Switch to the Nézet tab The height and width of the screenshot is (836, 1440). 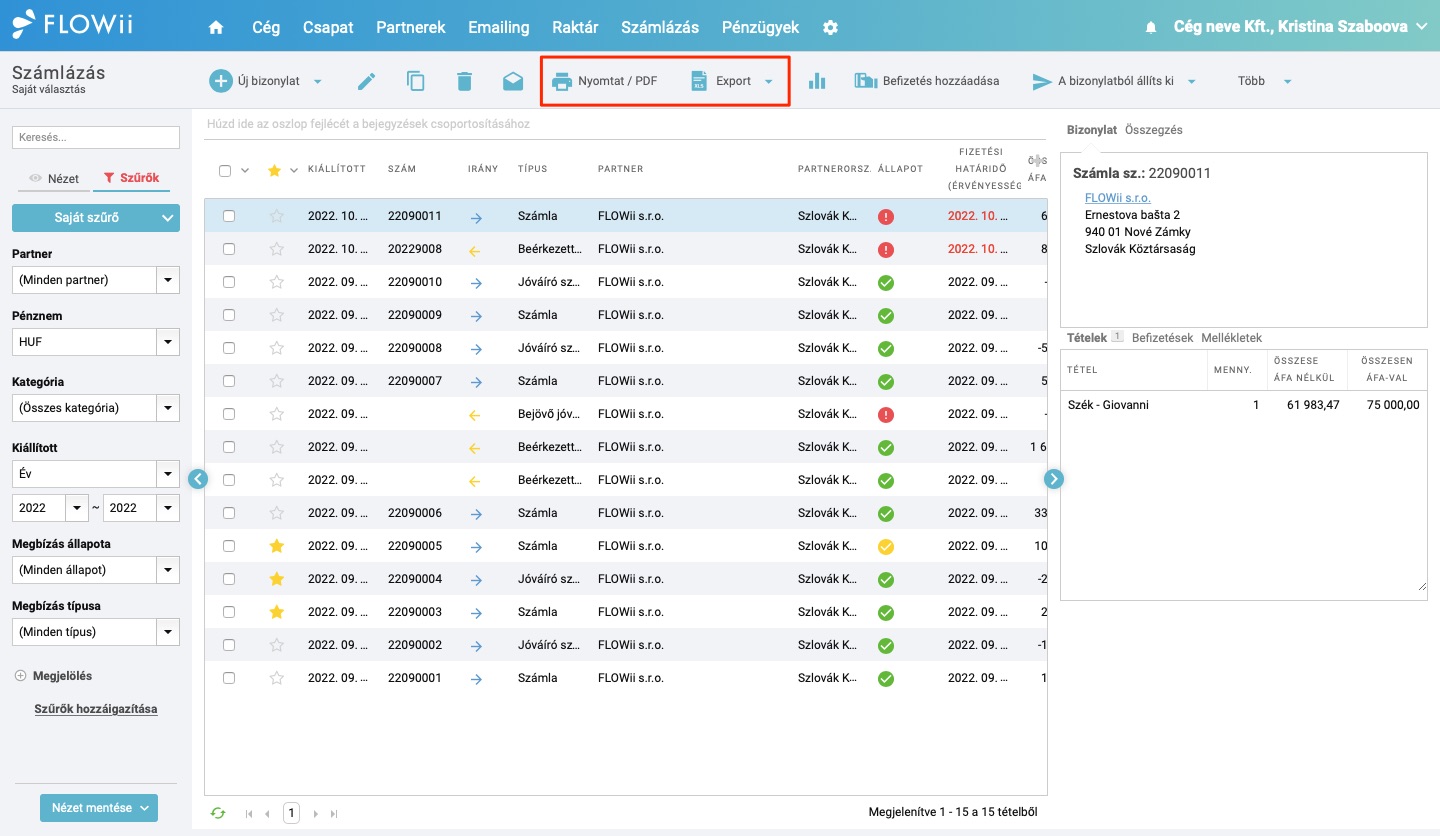[x=55, y=178]
